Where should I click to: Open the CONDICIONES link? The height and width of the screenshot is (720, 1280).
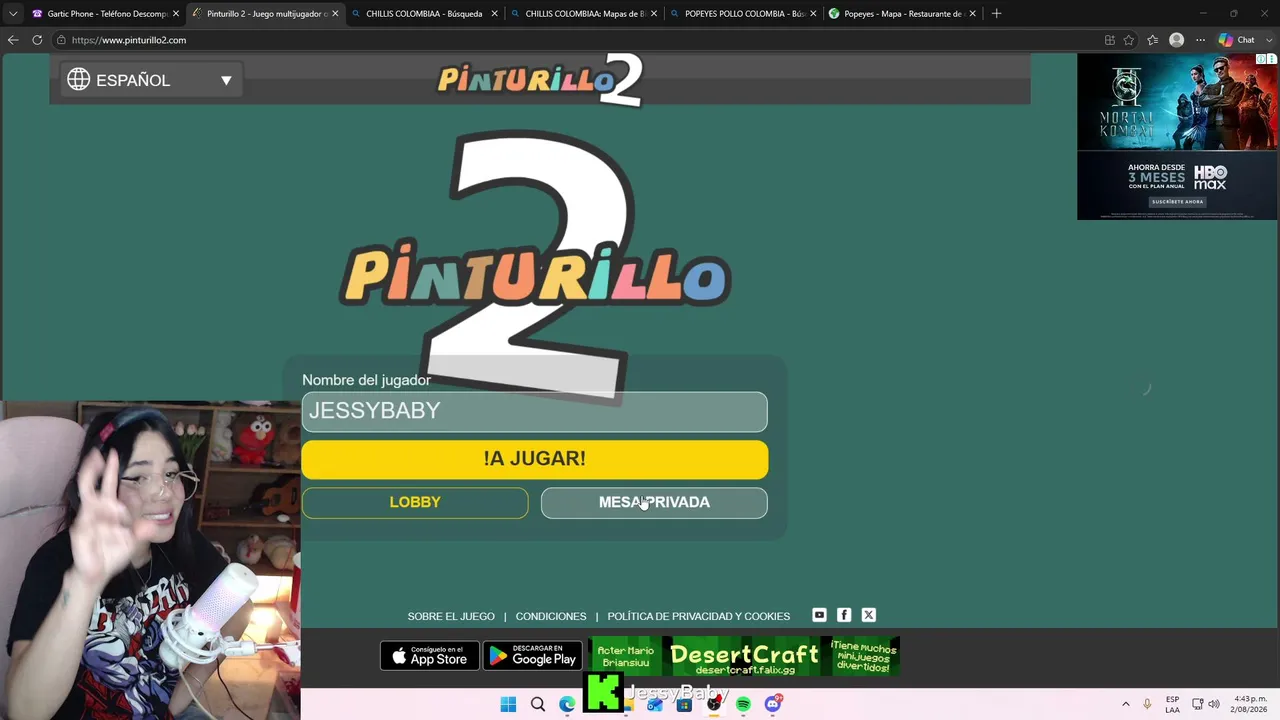coord(551,616)
